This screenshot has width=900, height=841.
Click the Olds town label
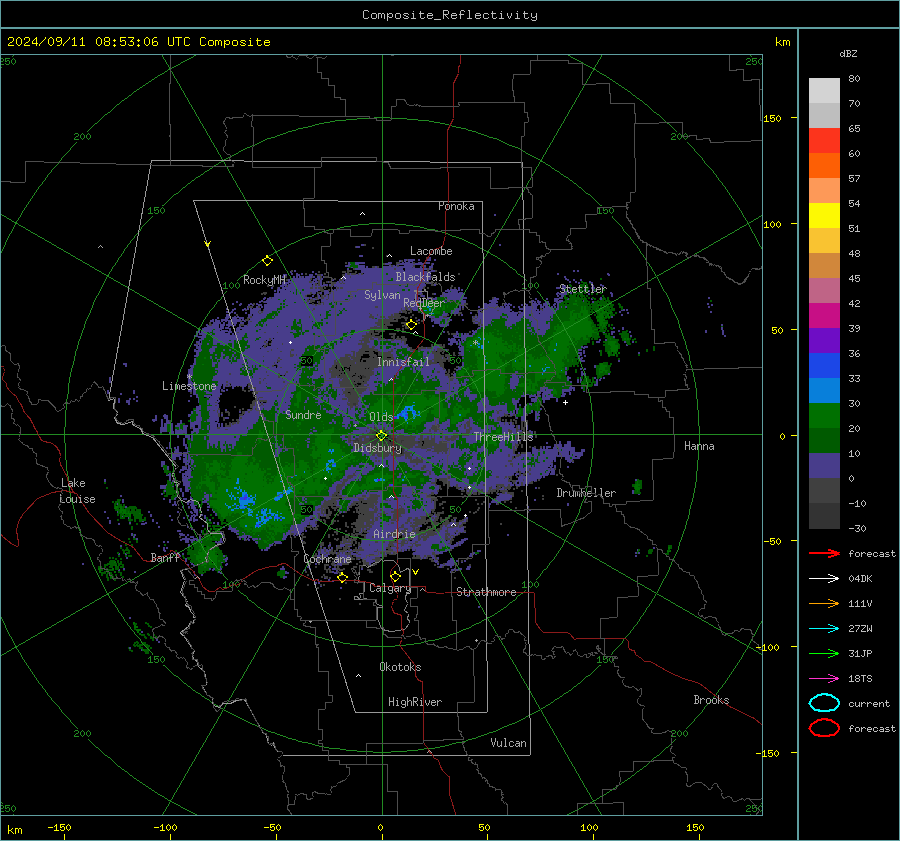click(381, 417)
